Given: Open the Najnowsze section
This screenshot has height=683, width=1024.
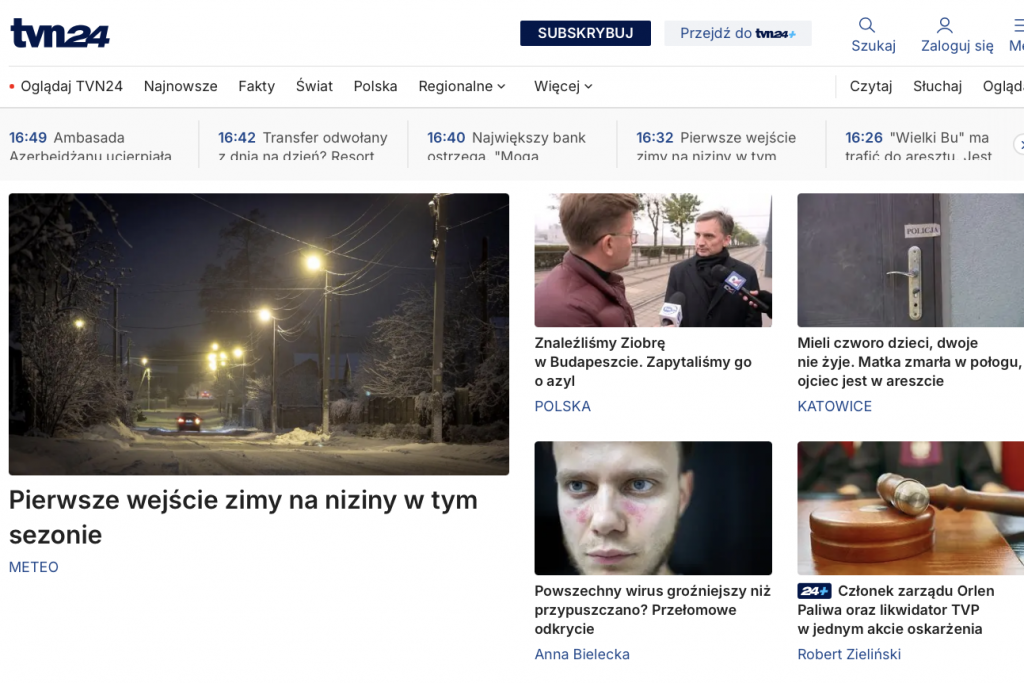Looking at the screenshot, I should click(180, 86).
